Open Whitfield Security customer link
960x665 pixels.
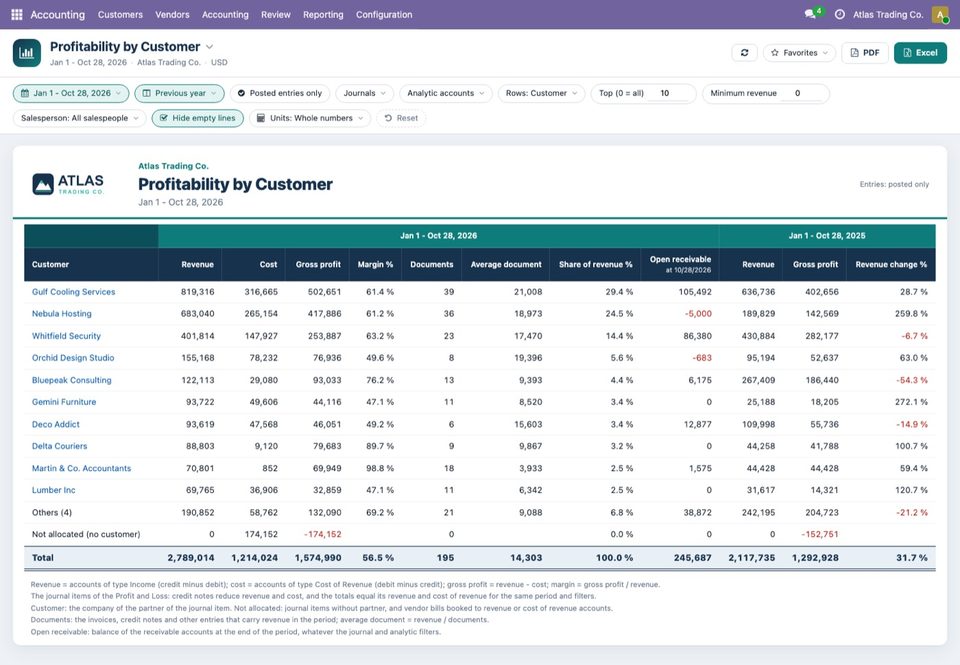coord(66,336)
